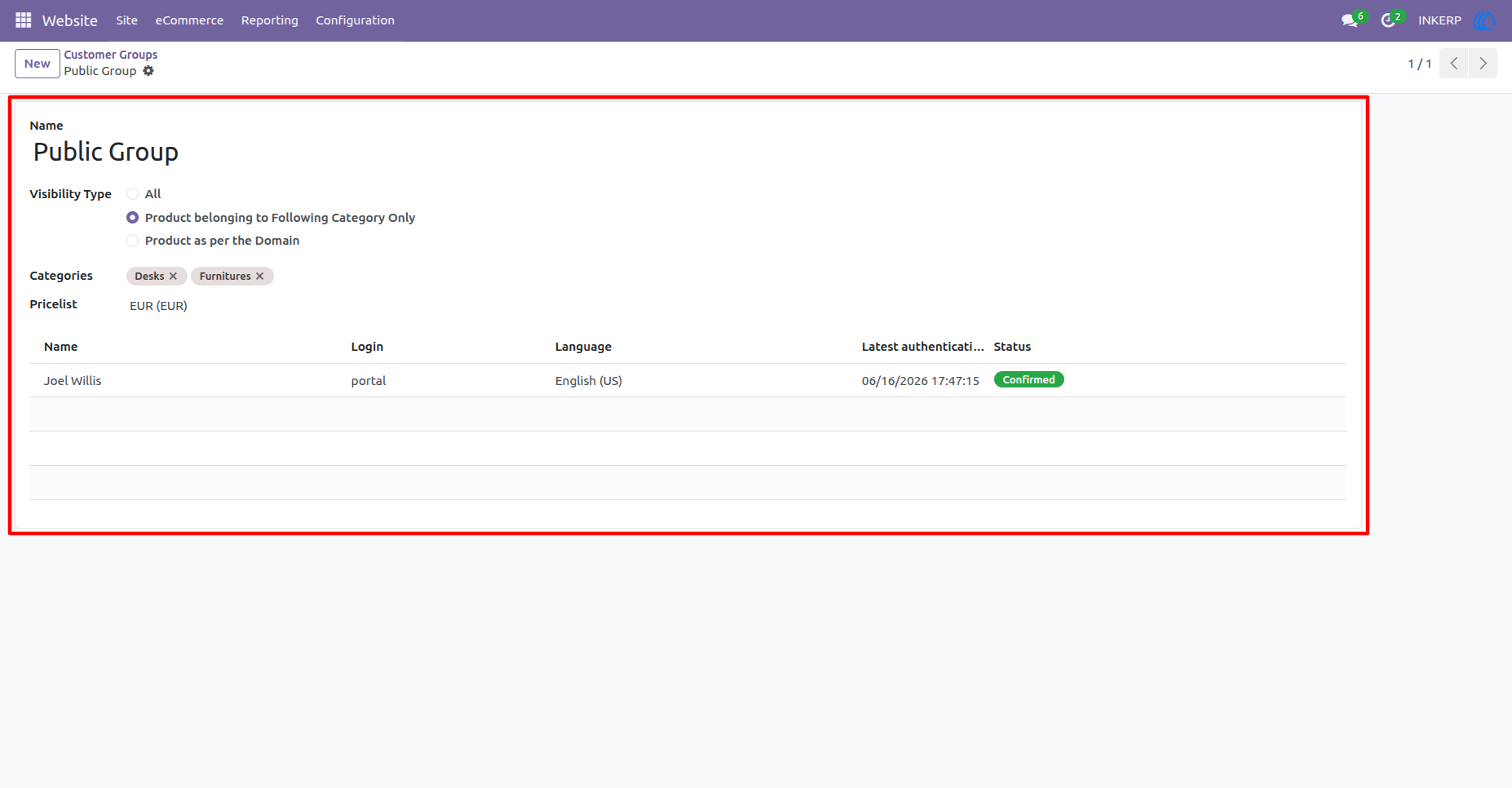Open the INKERP company switcher
The width and height of the screenshot is (1512, 788).
(x=1439, y=20)
